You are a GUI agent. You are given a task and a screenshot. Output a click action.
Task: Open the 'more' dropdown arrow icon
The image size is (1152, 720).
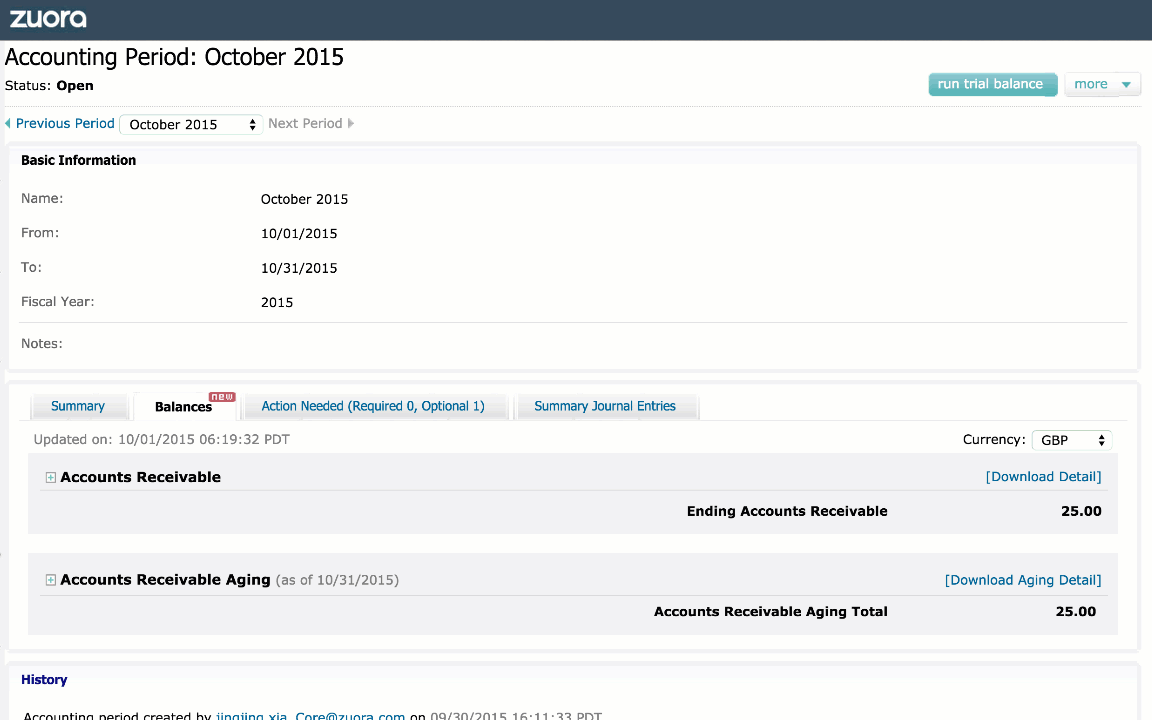(x=1126, y=84)
